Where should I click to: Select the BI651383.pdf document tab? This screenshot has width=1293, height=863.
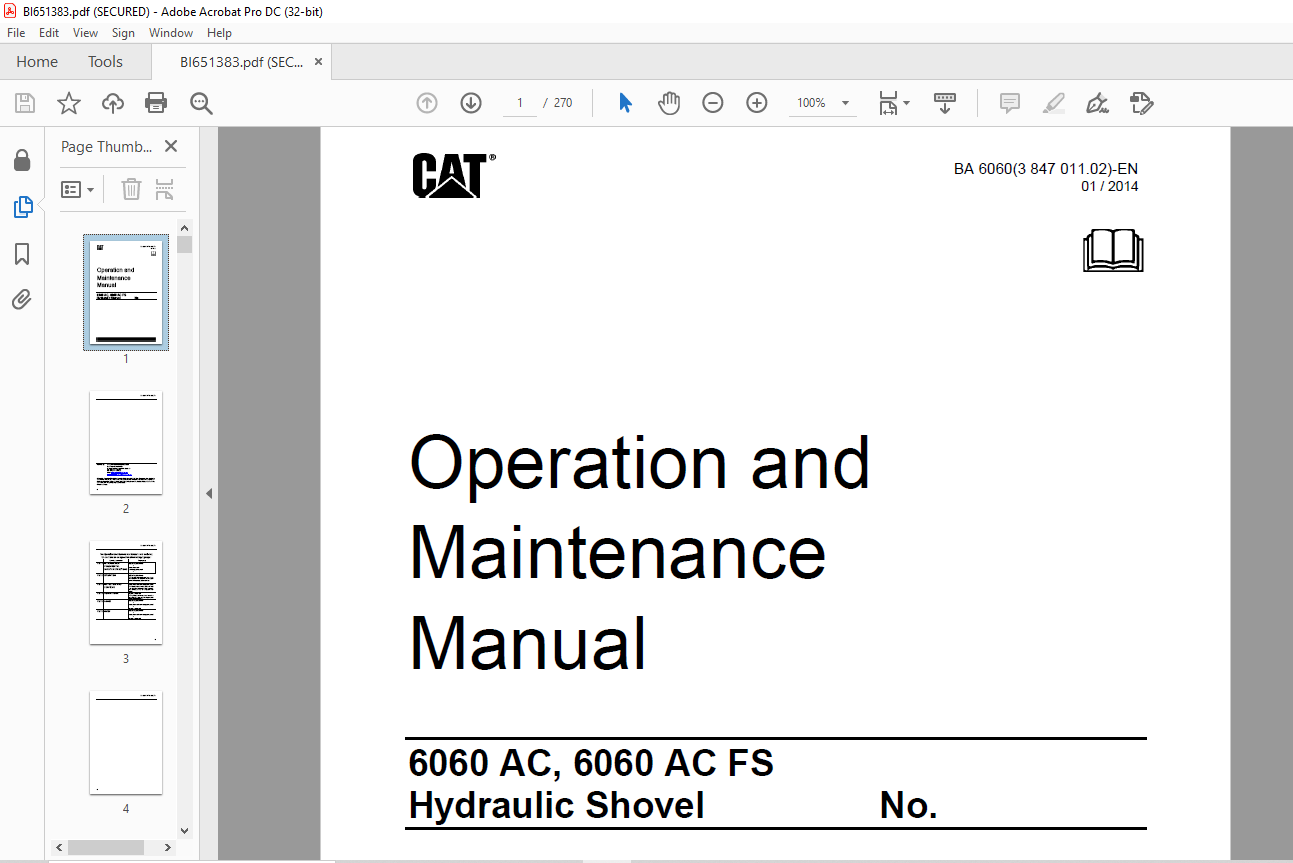[241, 62]
